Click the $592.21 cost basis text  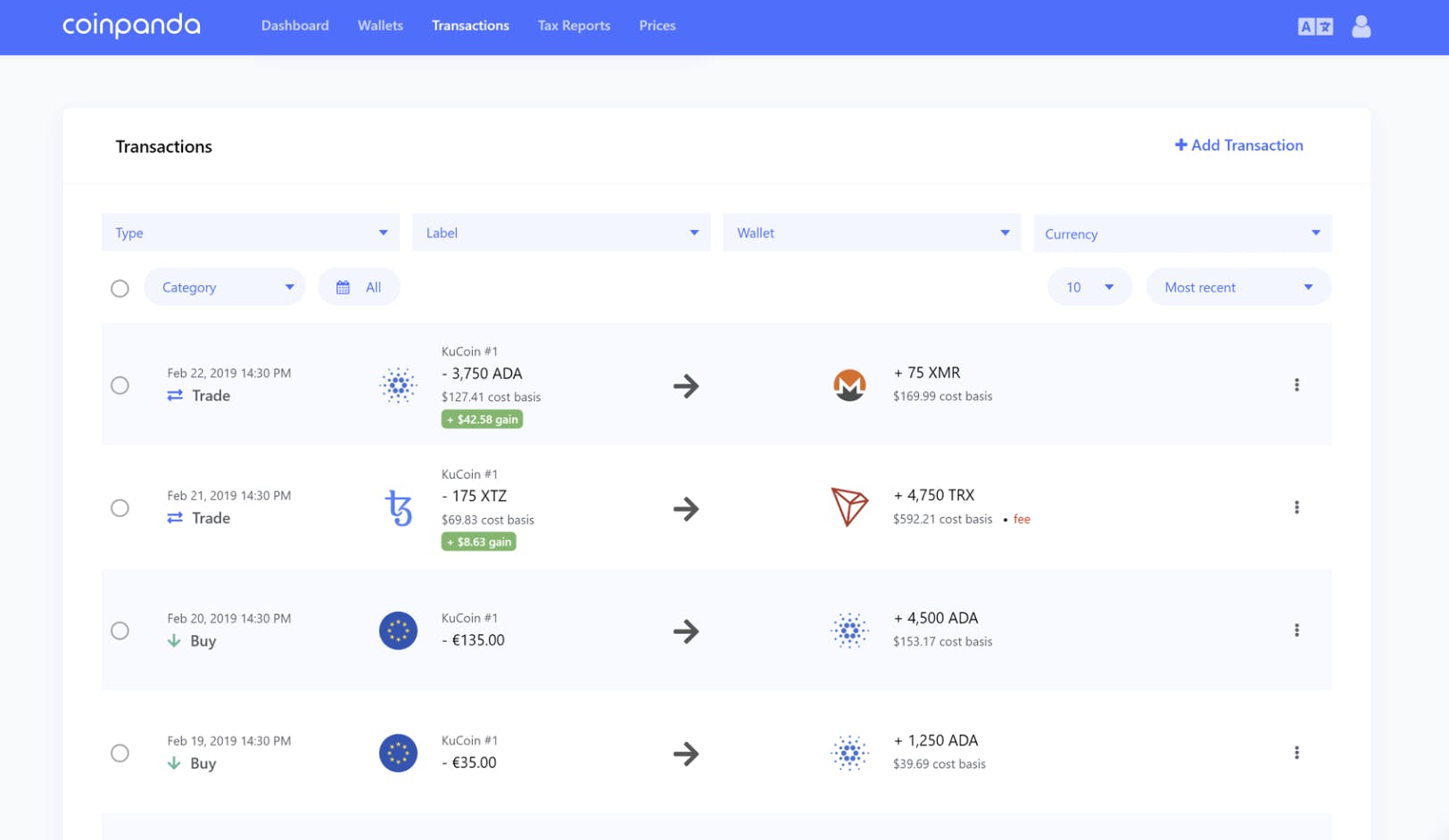click(942, 519)
